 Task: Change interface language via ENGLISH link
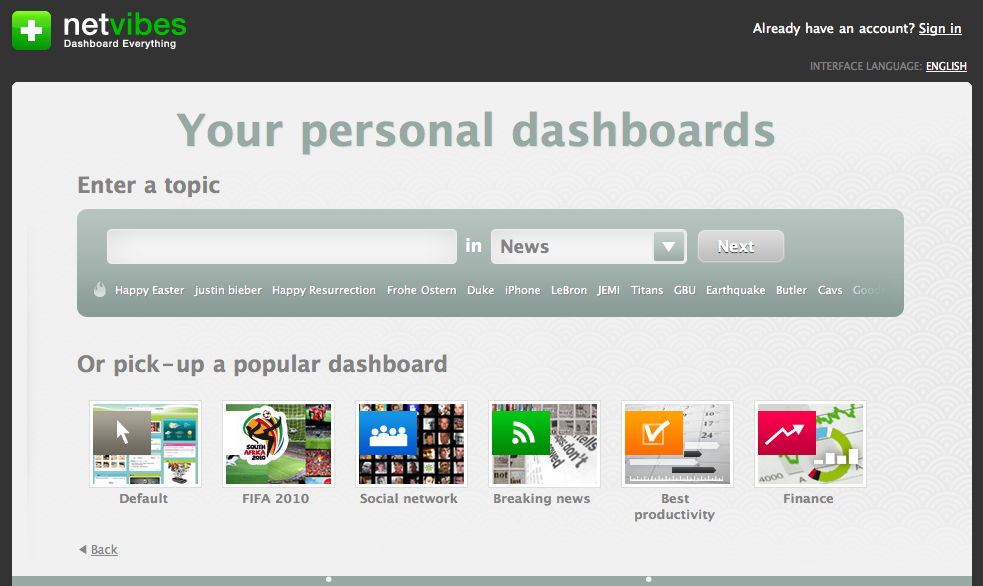click(946, 66)
